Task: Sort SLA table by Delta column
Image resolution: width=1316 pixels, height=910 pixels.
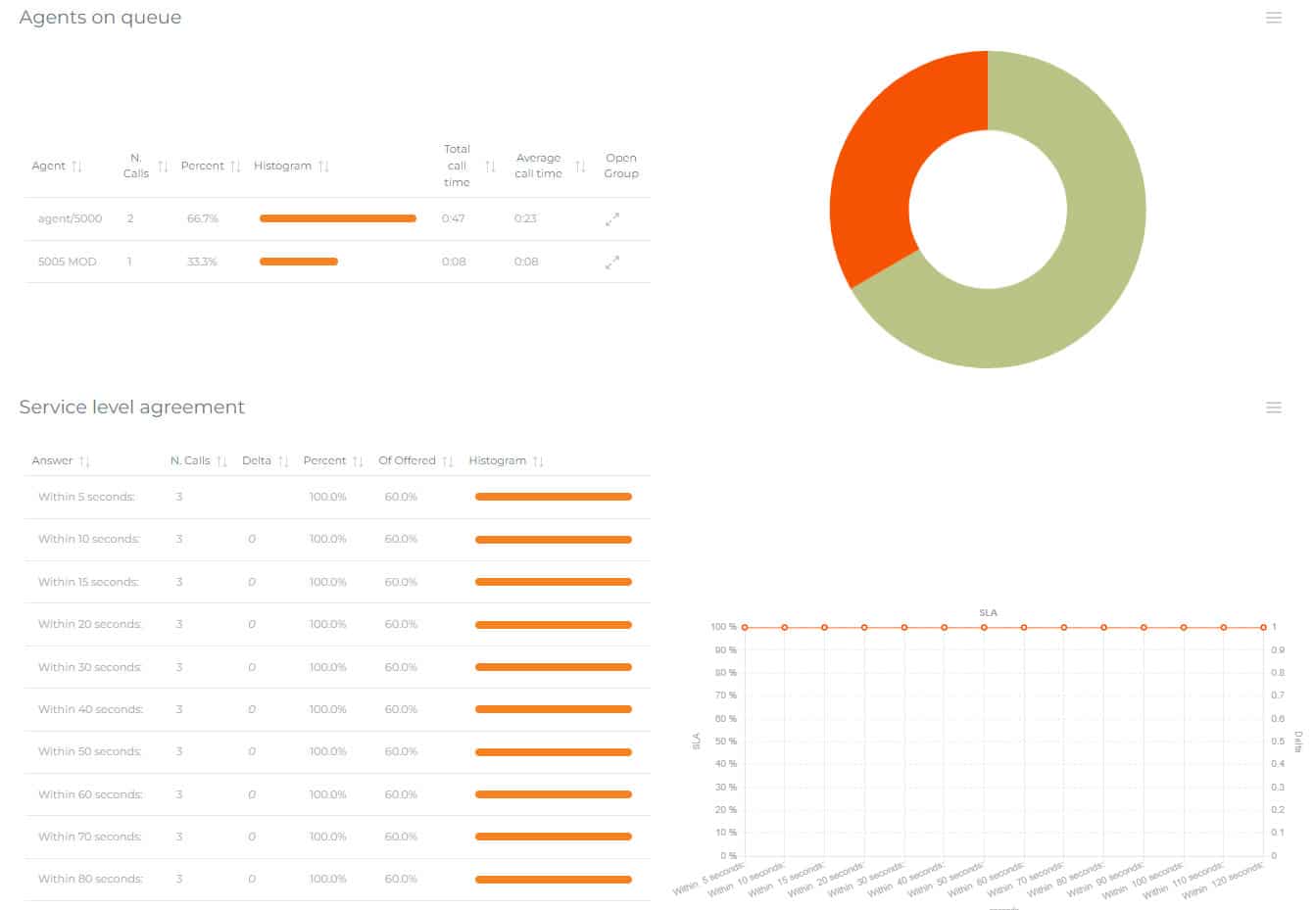Action: (x=283, y=461)
